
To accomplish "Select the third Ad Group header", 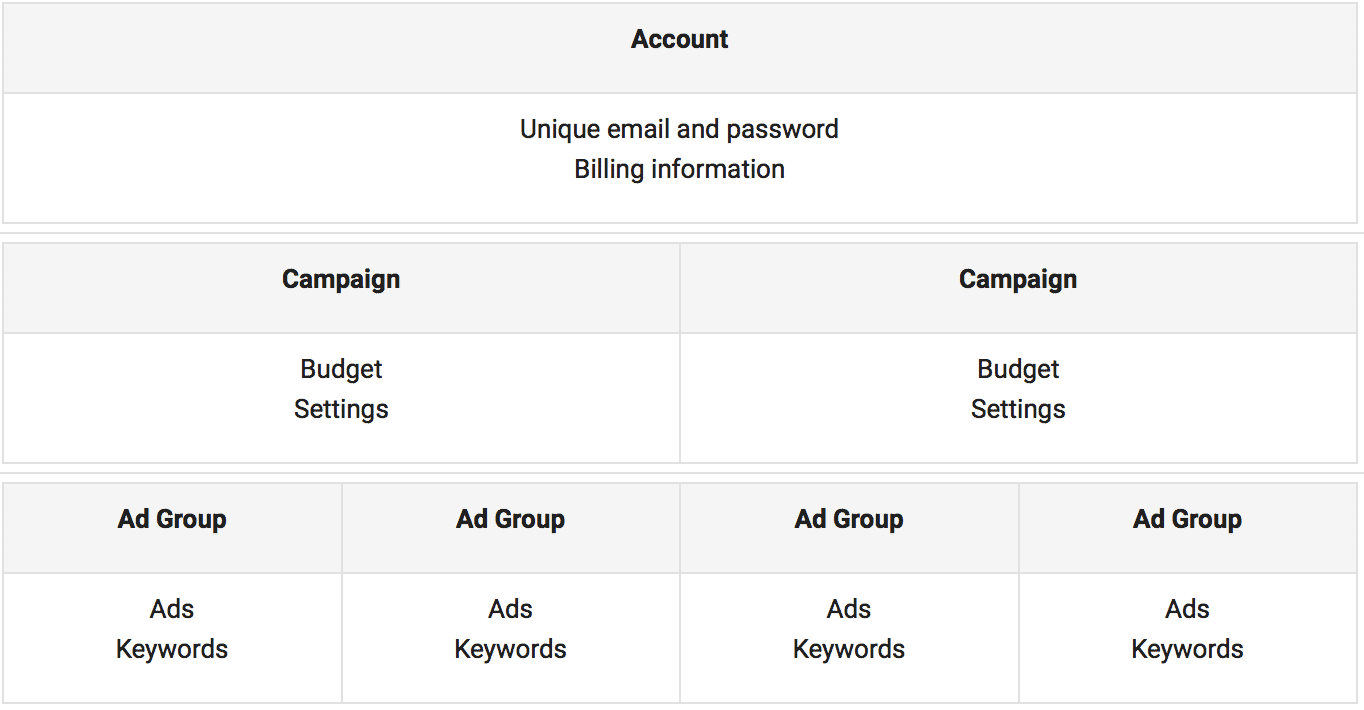I will [849, 528].
